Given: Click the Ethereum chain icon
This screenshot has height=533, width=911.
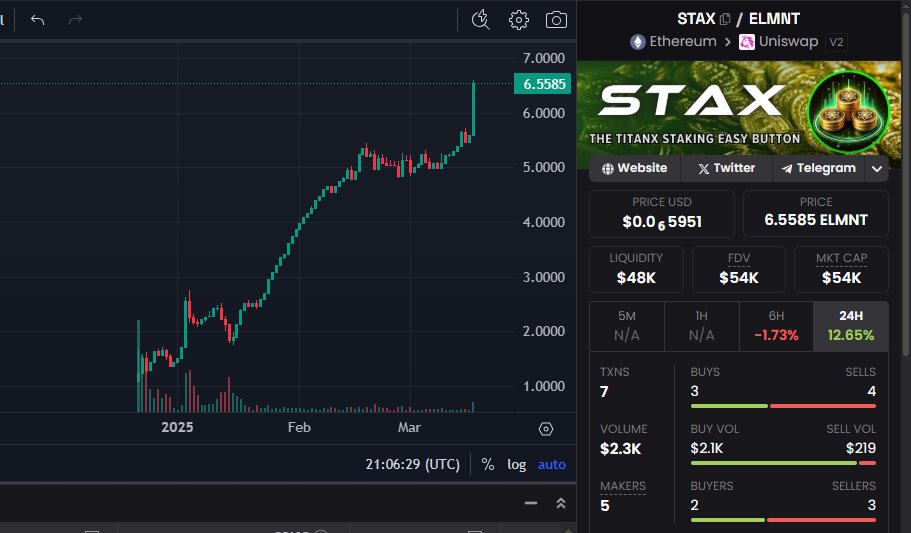Looking at the screenshot, I should [x=638, y=42].
